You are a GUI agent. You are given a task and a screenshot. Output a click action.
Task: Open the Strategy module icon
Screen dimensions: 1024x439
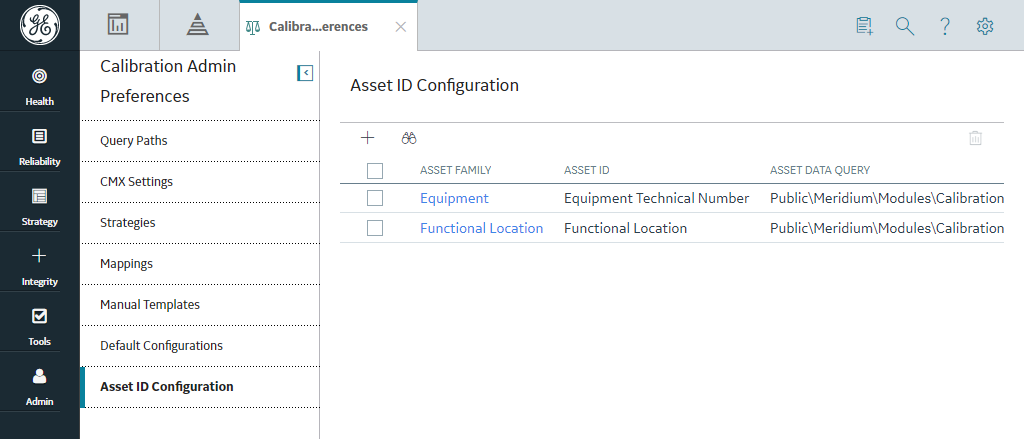tap(39, 196)
